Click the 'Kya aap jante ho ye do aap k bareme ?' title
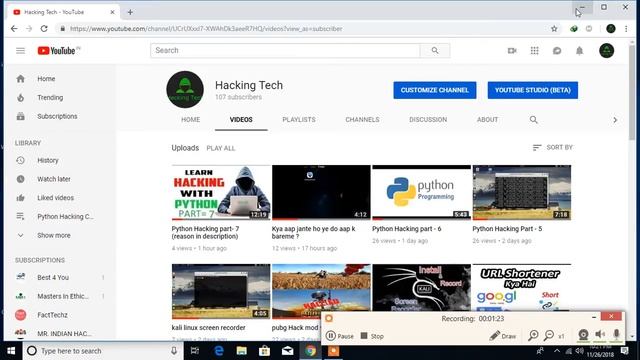This screenshot has height=360, width=640. (x=313, y=233)
